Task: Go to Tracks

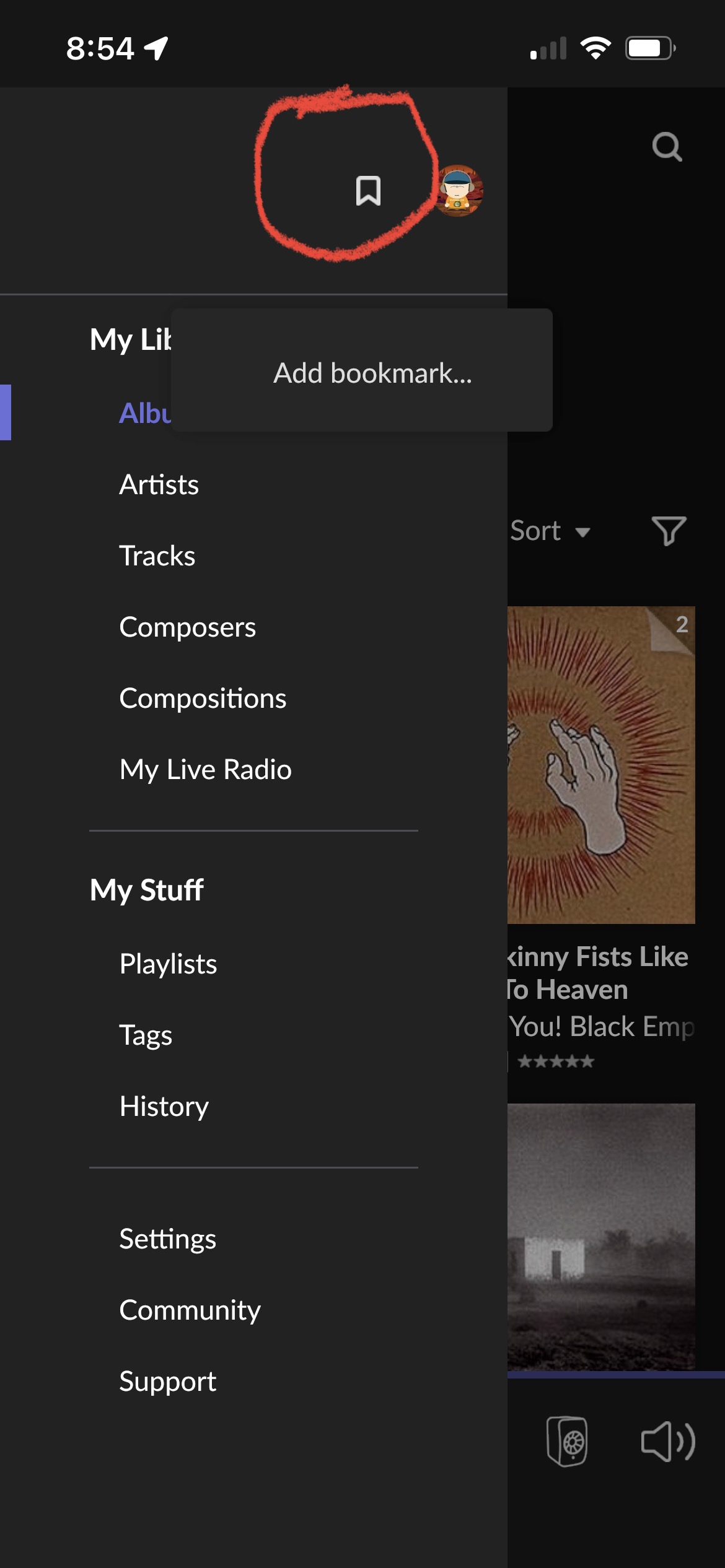Action: coord(157,555)
